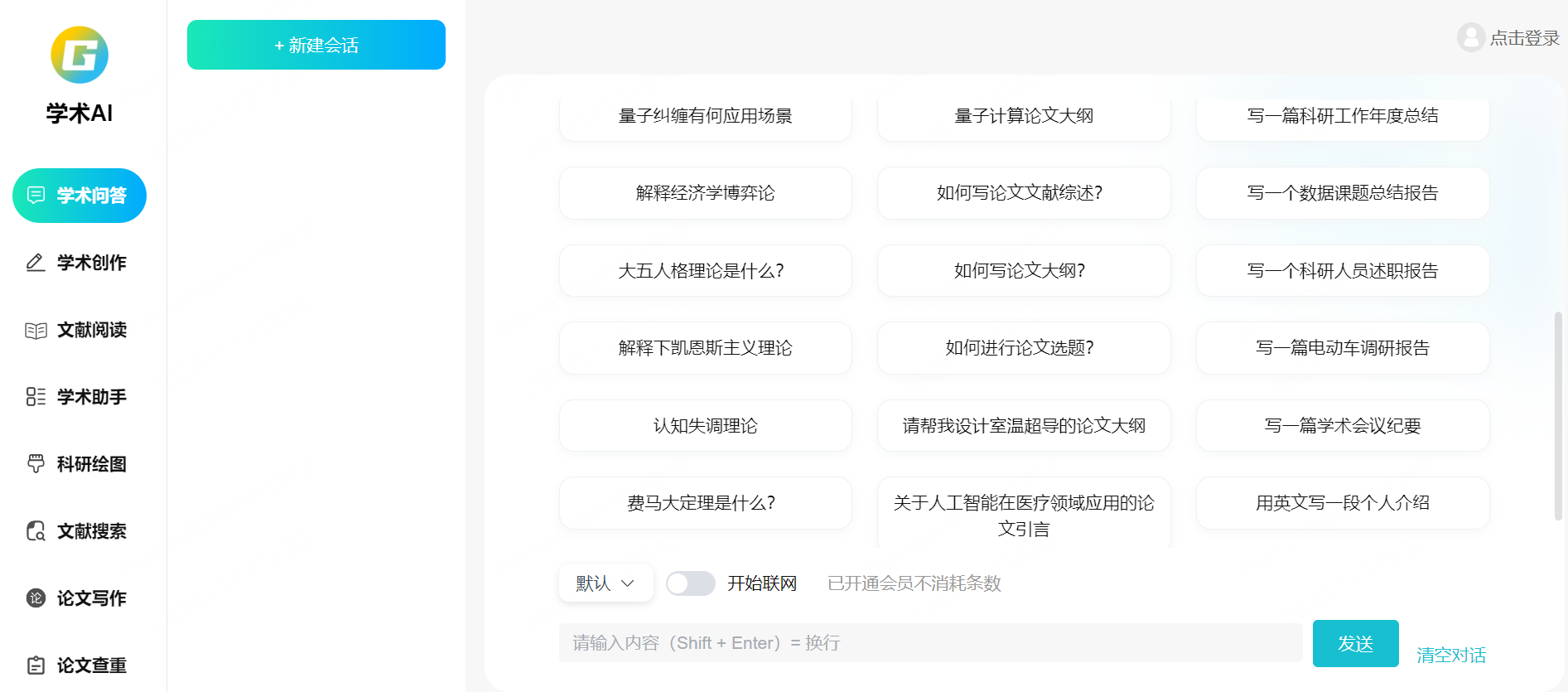1568x692 pixels.
Task: Select 学术助手 list icon in sidebar
Action: [x=36, y=397]
